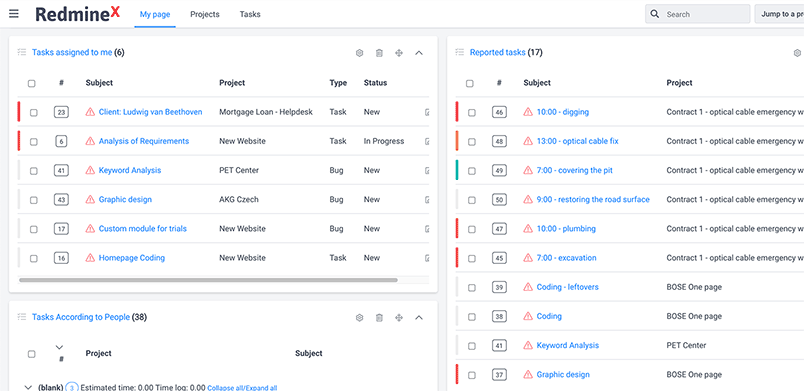The height and width of the screenshot is (391, 804).
Task: Click list icon before Tasks assigned to me
Action: click(x=22, y=52)
